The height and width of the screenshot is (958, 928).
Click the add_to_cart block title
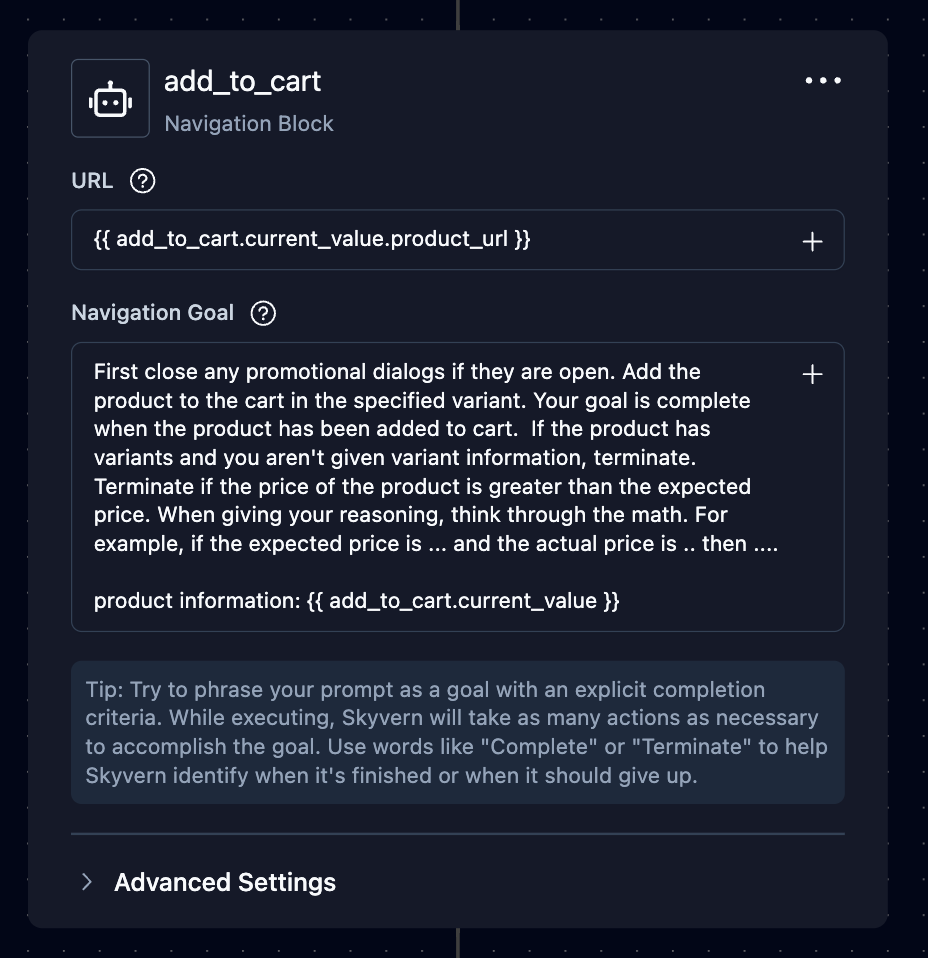point(242,81)
